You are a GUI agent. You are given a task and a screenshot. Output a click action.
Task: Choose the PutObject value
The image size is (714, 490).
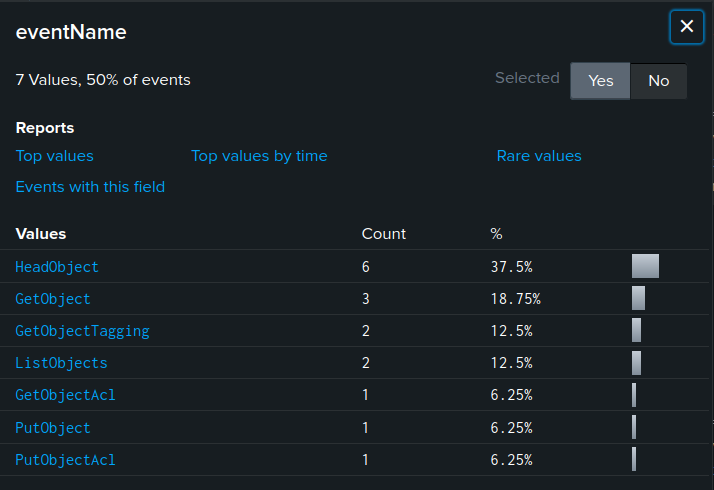click(x=53, y=428)
